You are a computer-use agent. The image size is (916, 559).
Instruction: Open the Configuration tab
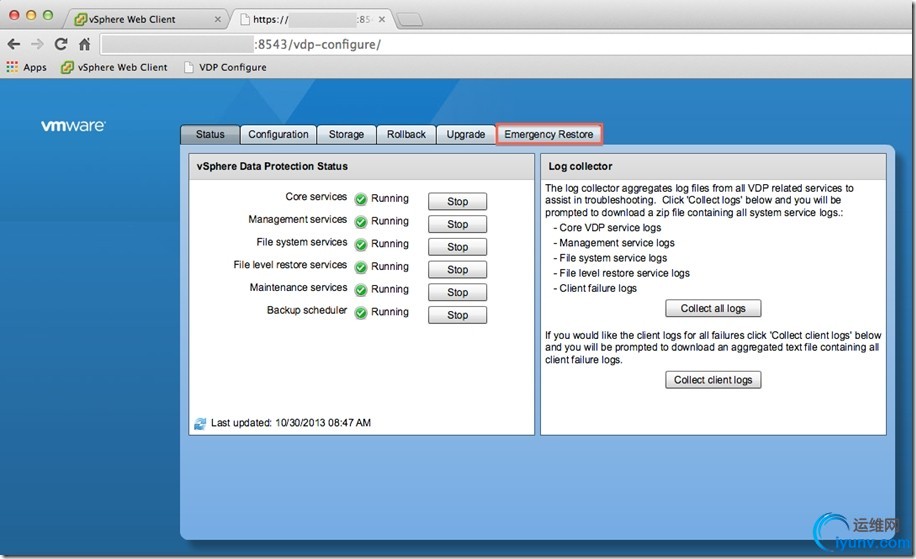(x=278, y=134)
